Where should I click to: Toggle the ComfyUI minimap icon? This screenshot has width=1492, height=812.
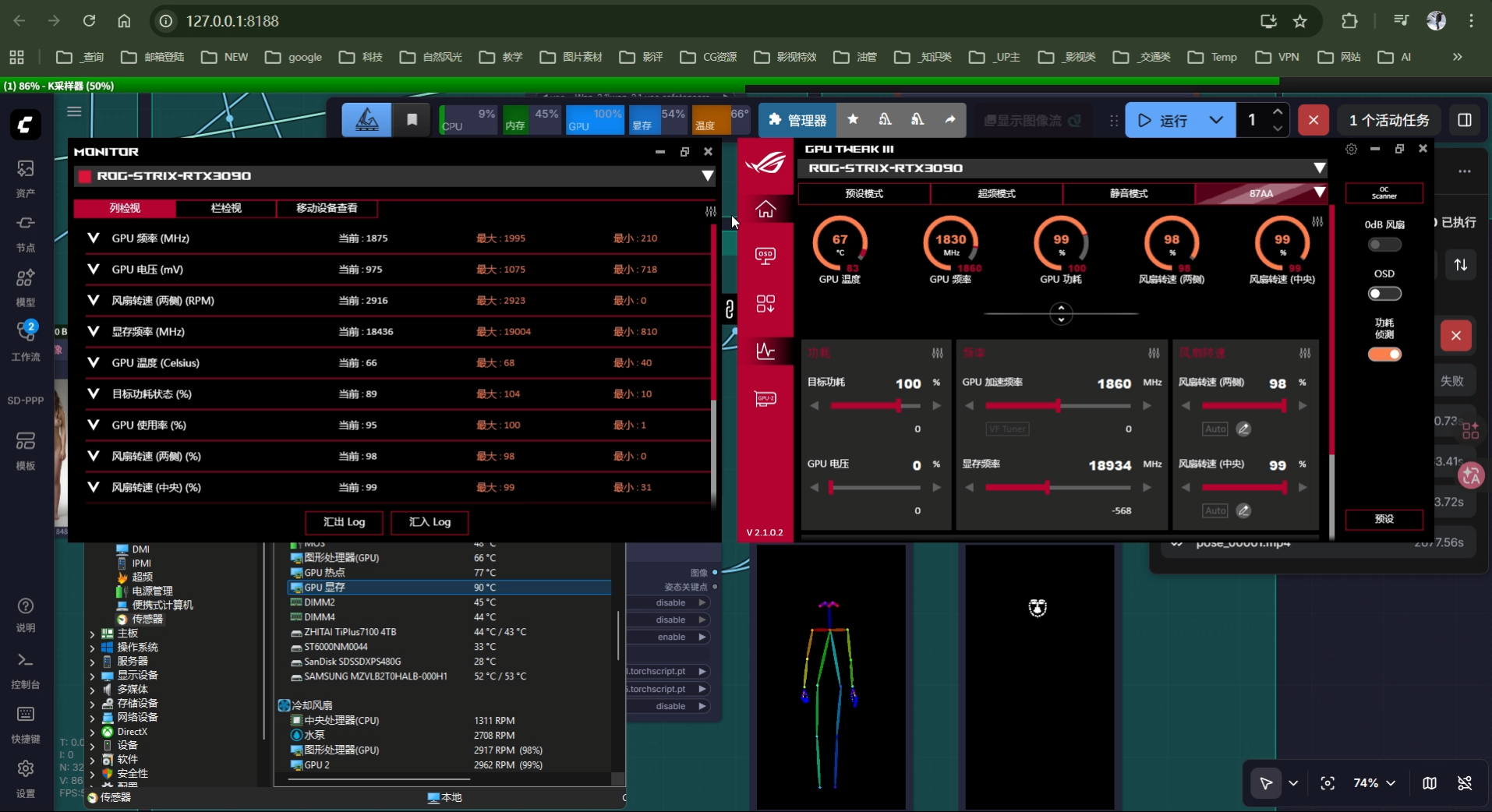(1430, 783)
